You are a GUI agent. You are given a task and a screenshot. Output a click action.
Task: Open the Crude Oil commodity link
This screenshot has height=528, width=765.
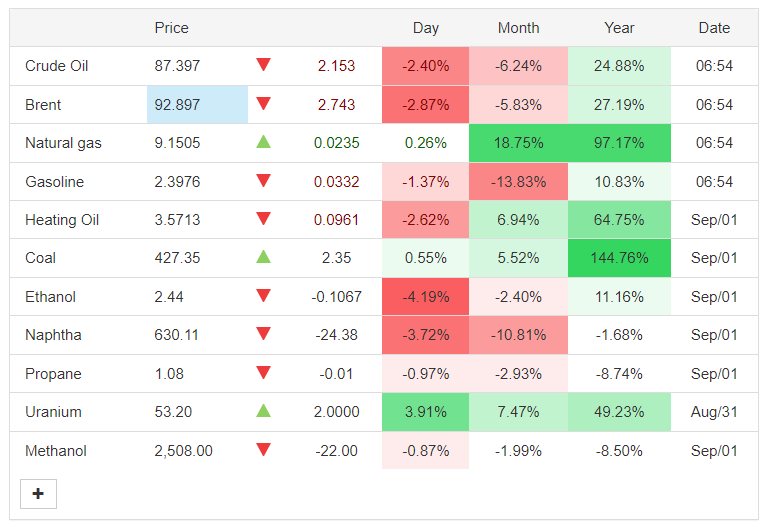57,66
